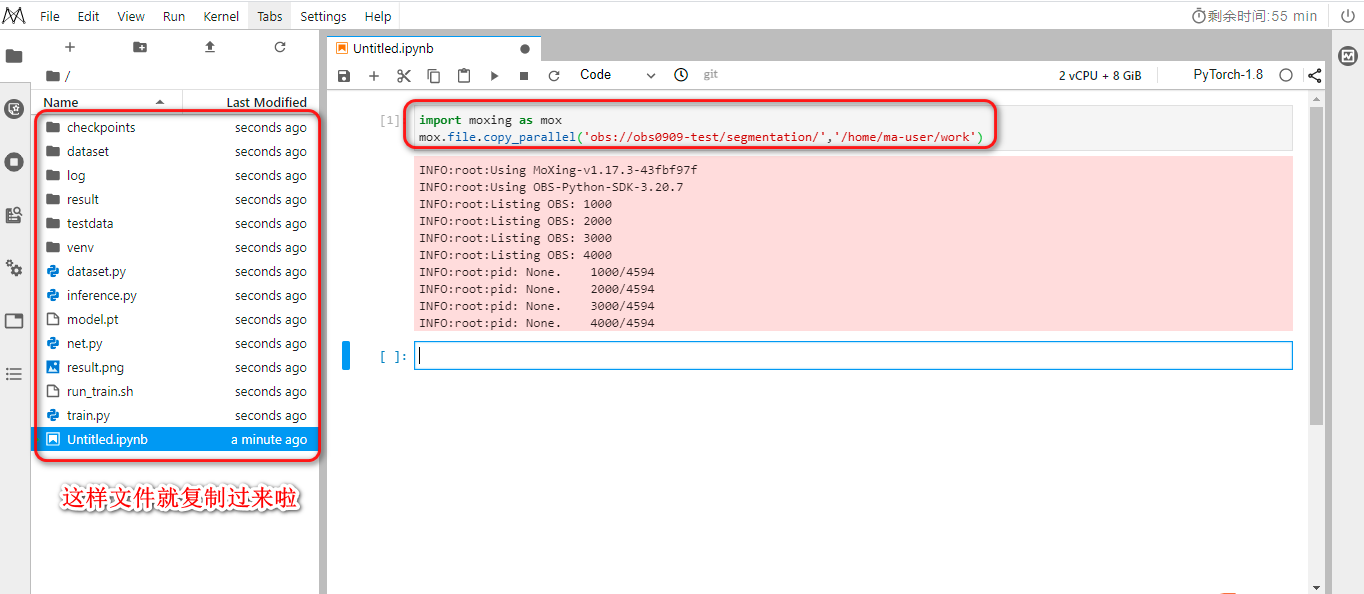
Task: Select the run_train.sh file
Action: 175,391
